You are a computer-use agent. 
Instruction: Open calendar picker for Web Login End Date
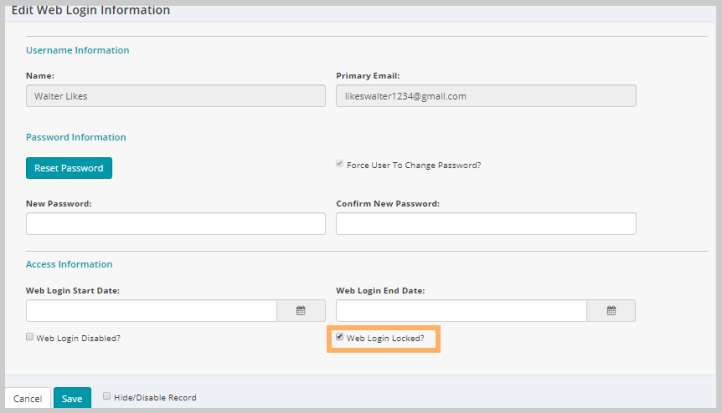[x=611, y=311]
